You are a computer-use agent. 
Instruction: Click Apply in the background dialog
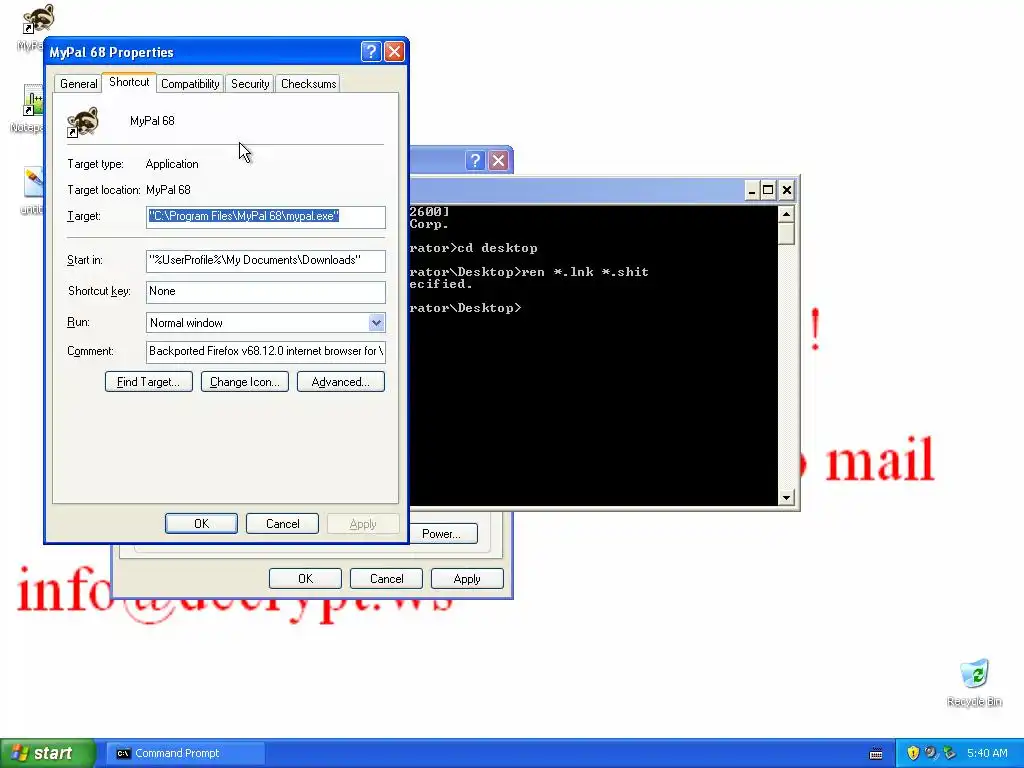(467, 579)
